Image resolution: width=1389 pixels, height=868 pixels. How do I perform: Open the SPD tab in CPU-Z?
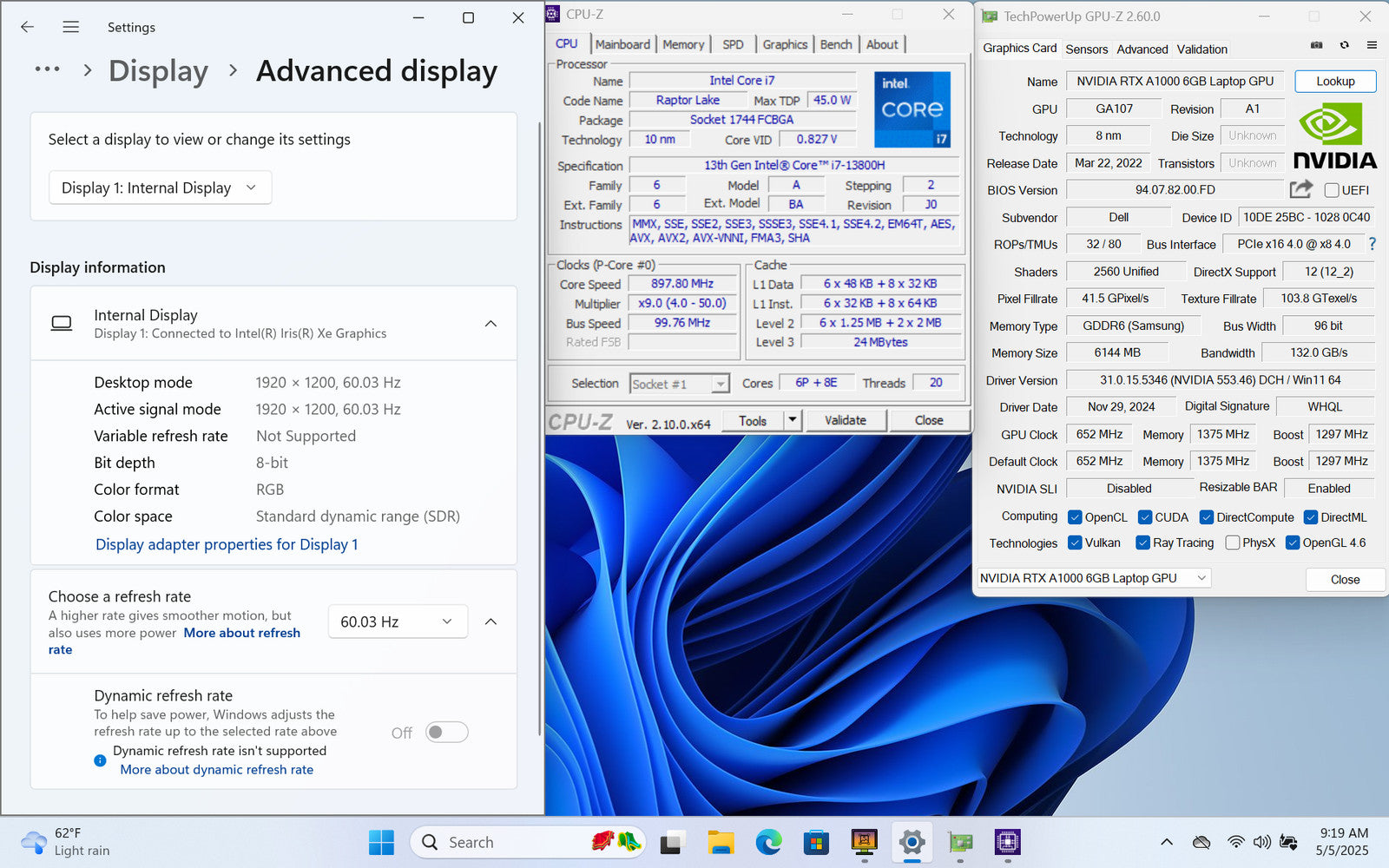click(733, 44)
